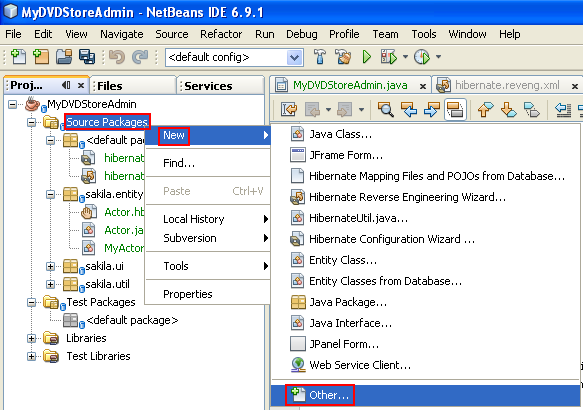583x410 pixels.
Task: Run the project with green arrow
Action: point(367,57)
